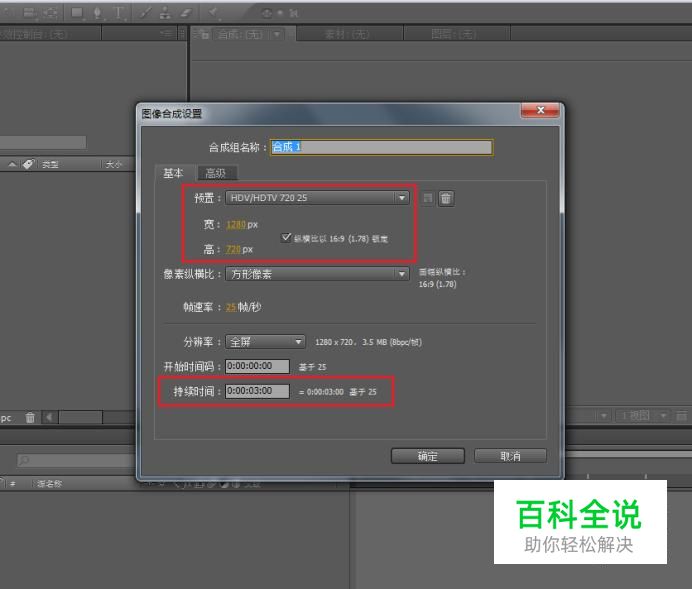The width and height of the screenshot is (692, 589).
Task: Select the Eraser tool
Action: (186, 13)
